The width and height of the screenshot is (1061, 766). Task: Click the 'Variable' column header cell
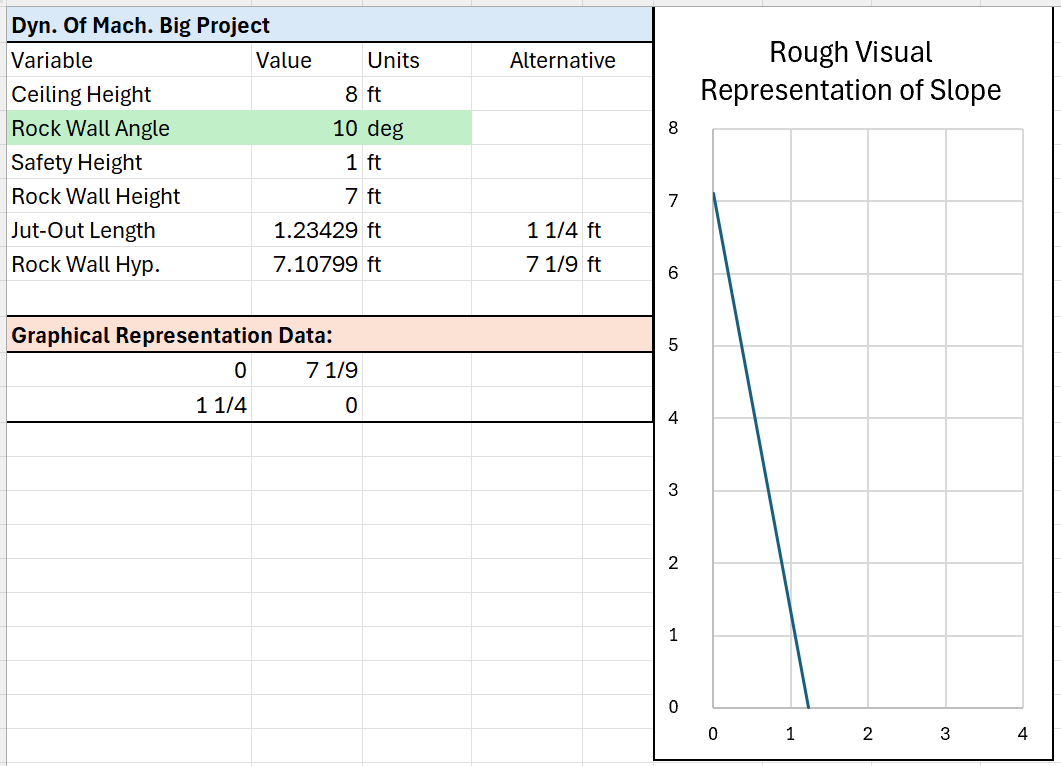pos(129,60)
